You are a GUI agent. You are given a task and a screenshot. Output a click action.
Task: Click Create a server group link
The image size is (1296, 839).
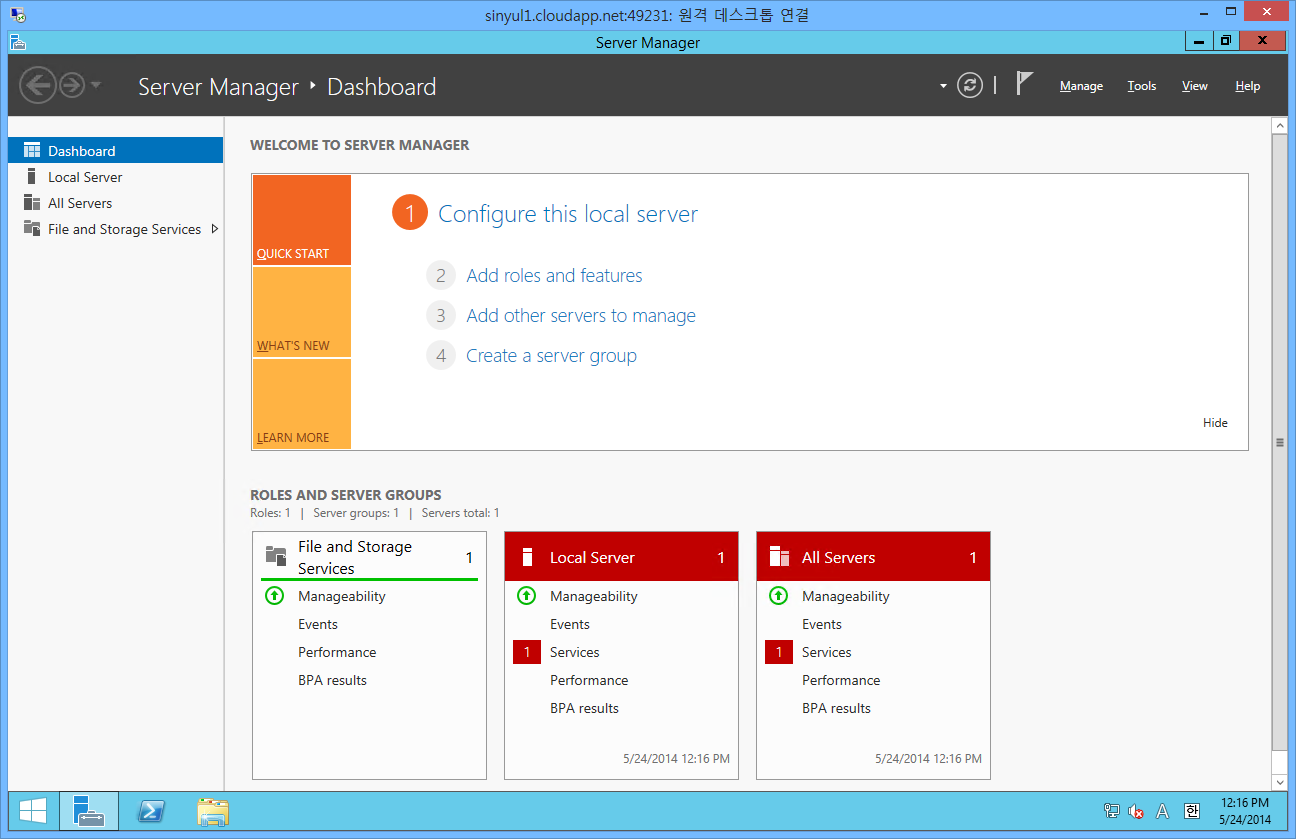pyautogui.click(x=551, y=355)
